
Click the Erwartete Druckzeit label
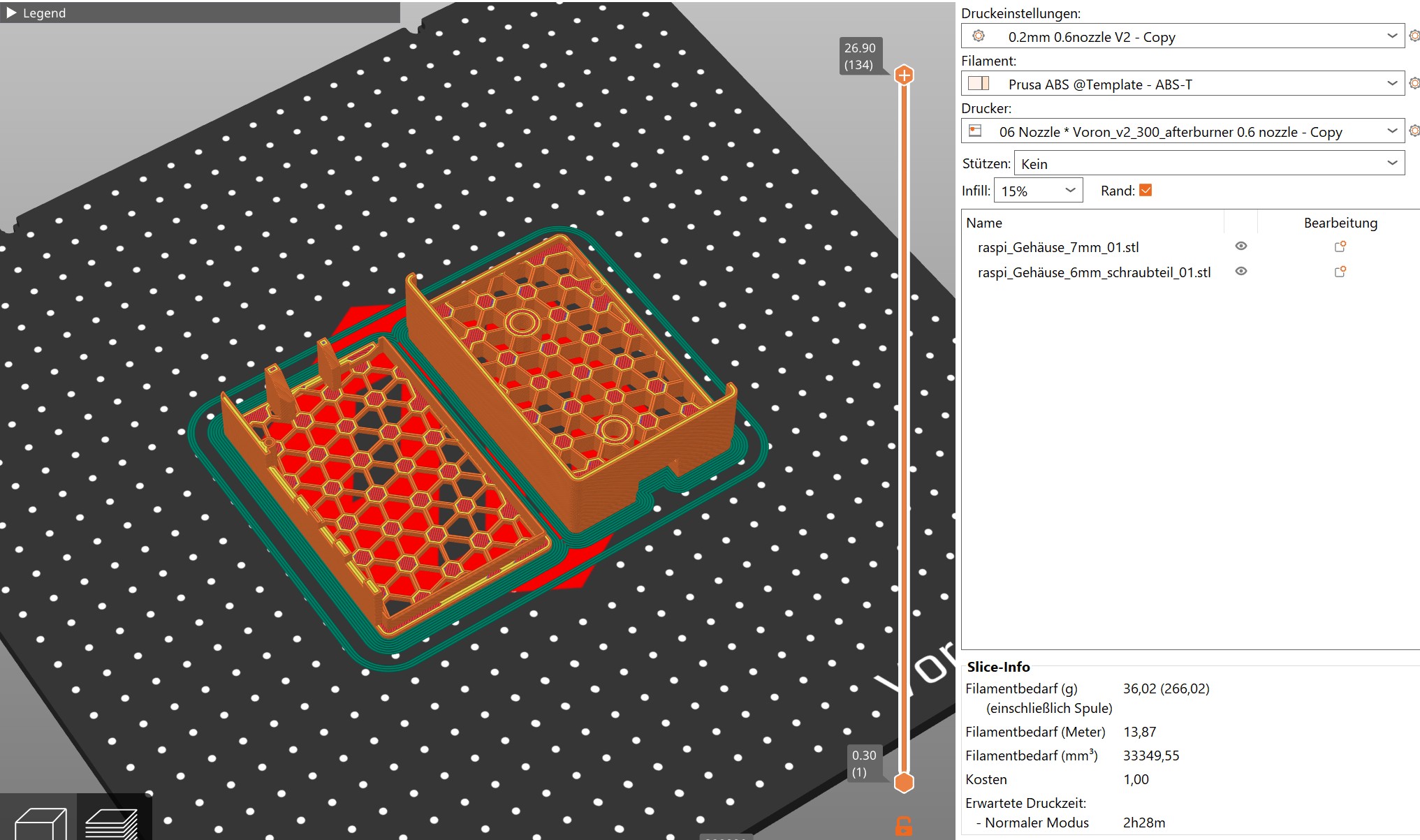click(x=1025, y=803)
